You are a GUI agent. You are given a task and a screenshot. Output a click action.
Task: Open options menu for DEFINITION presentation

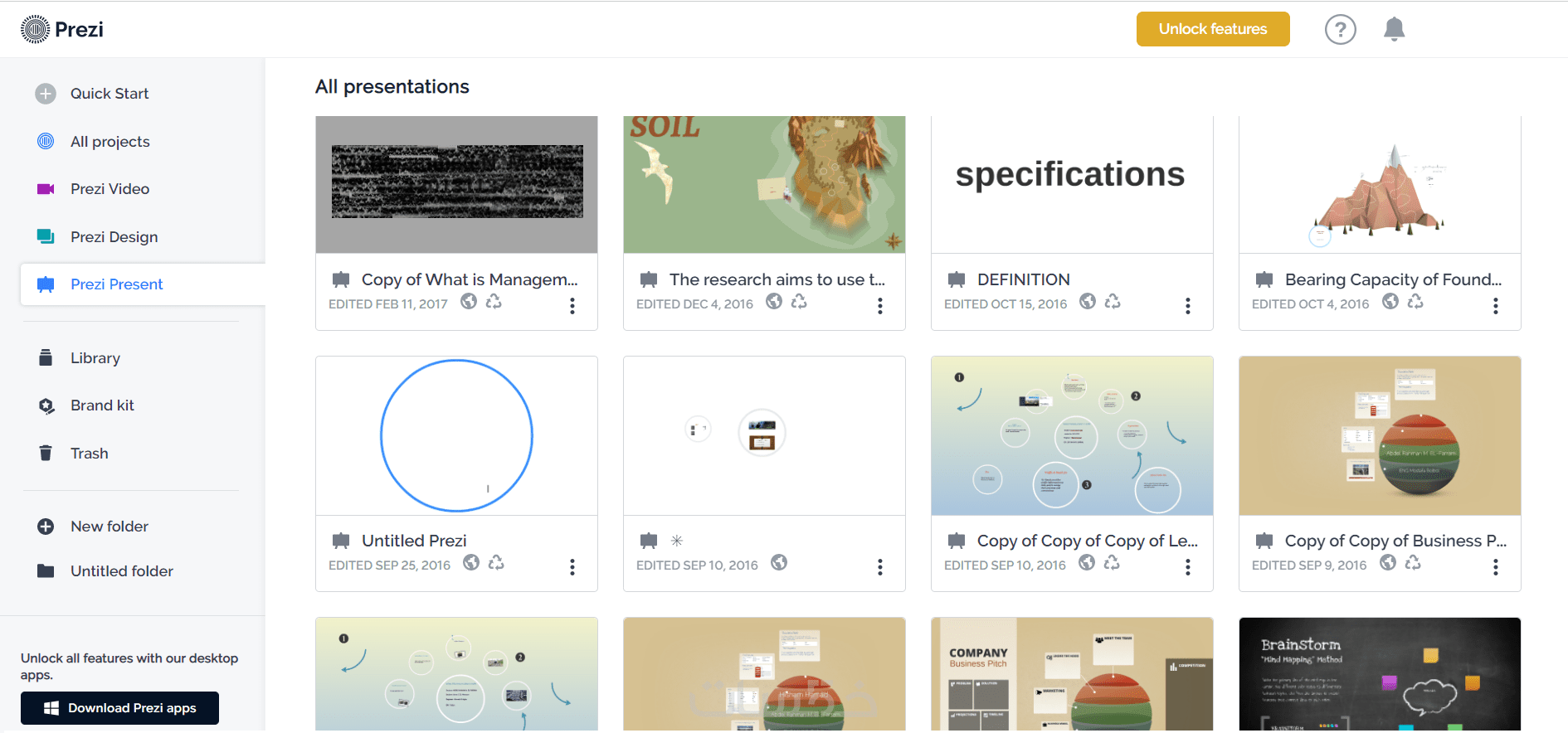pyautogui.click(x=1188, y=306)
